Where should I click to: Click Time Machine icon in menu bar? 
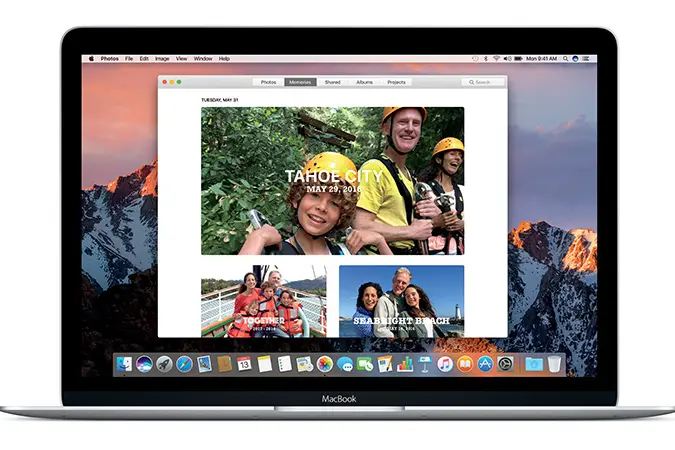tap(475, 59)
